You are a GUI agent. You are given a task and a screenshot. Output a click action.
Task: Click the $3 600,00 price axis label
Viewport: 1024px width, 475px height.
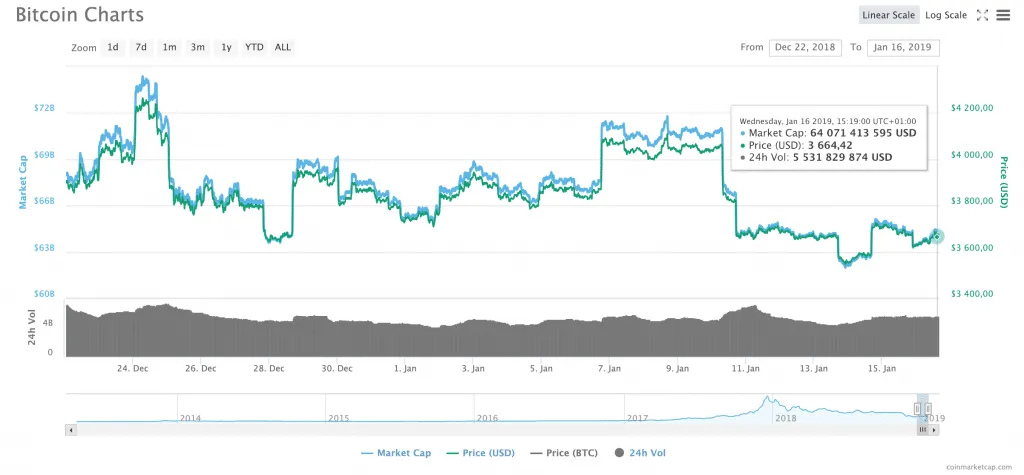(x=970, y=248)
